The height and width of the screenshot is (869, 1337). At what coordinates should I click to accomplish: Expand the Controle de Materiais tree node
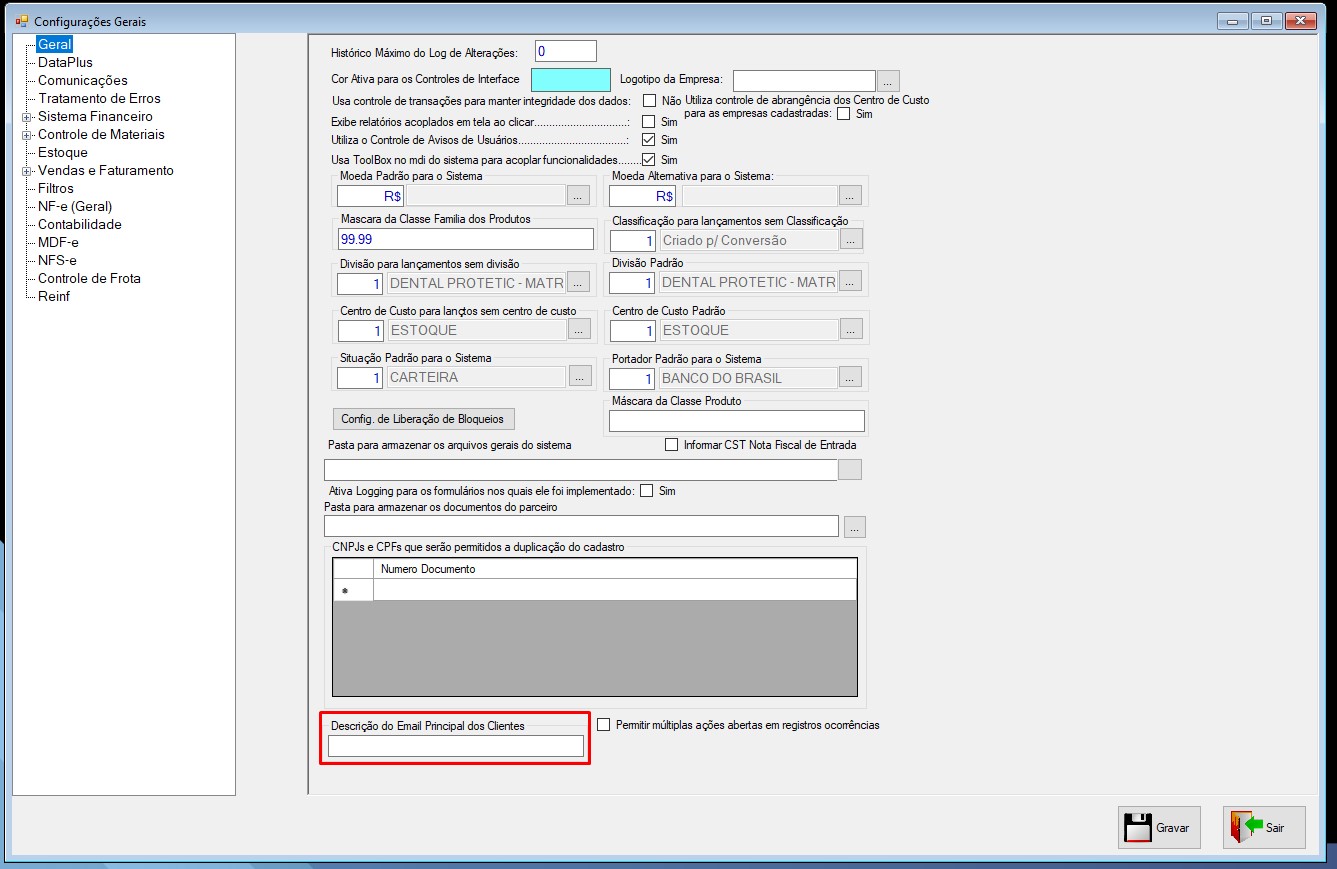(27, 135)
